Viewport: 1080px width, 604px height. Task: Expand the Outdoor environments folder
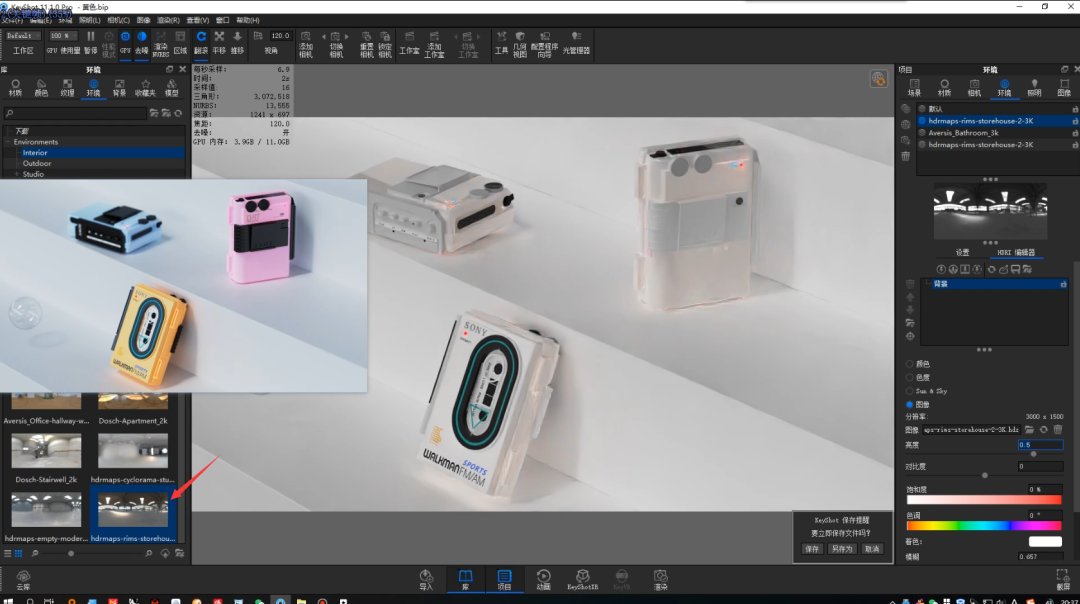tap(37, 163)
